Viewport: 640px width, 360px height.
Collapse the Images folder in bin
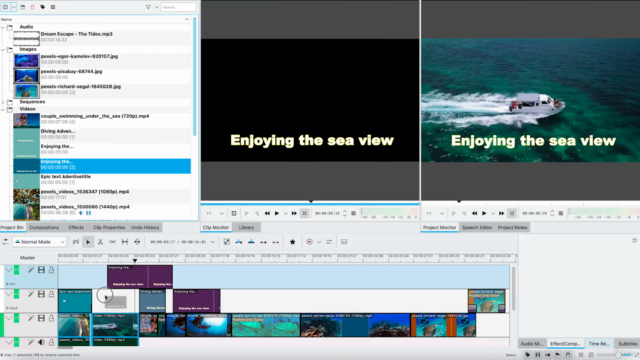click(x=3, y=49)
